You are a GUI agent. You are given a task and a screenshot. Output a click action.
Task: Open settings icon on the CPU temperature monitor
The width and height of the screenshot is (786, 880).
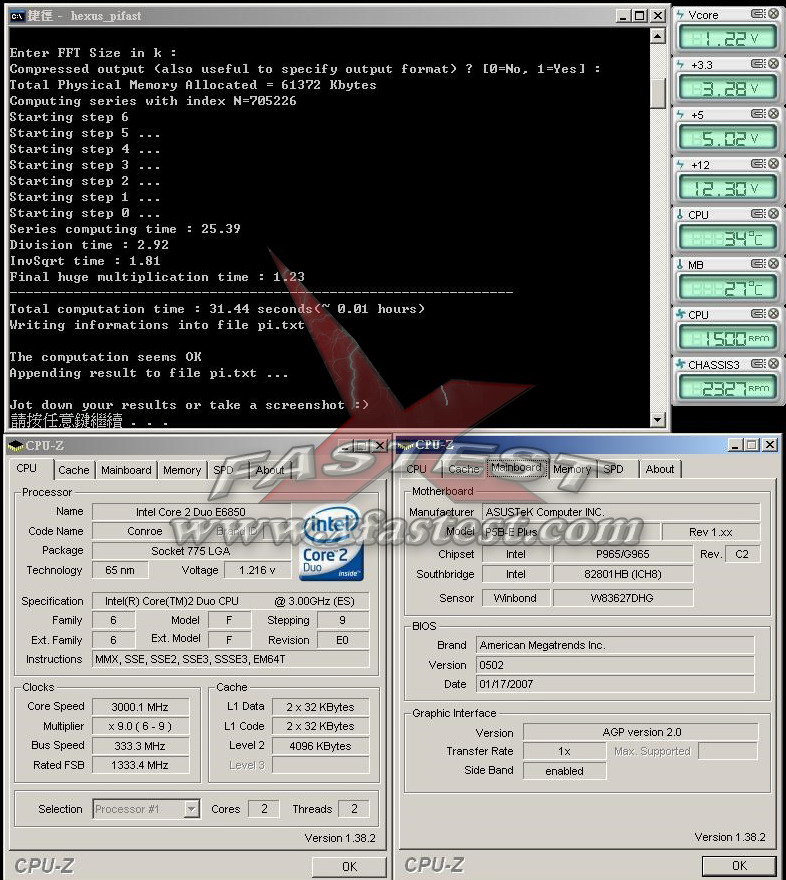tap(758, 214)
